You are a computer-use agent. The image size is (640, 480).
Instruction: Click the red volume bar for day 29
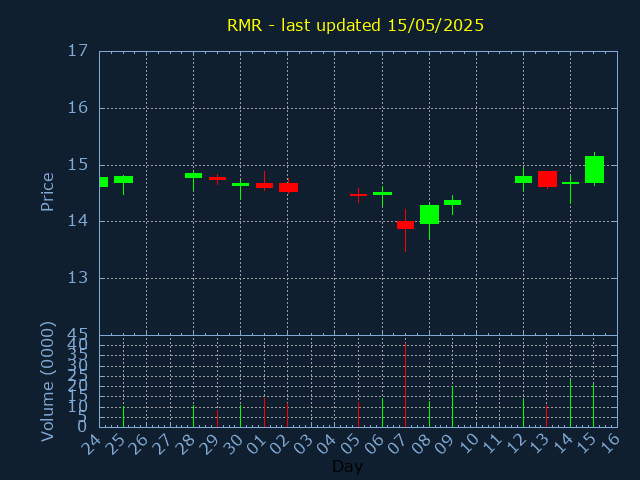[x=218, y=418]
